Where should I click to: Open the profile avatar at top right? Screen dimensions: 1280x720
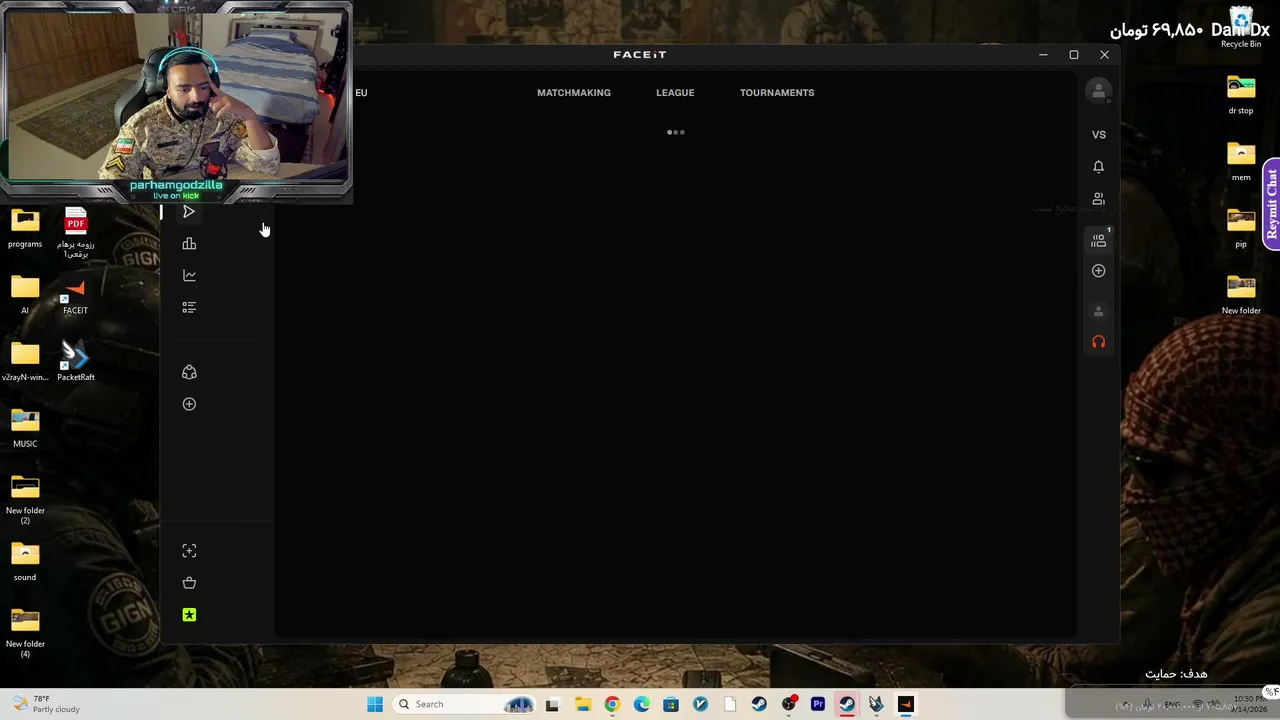(1098, 91)
